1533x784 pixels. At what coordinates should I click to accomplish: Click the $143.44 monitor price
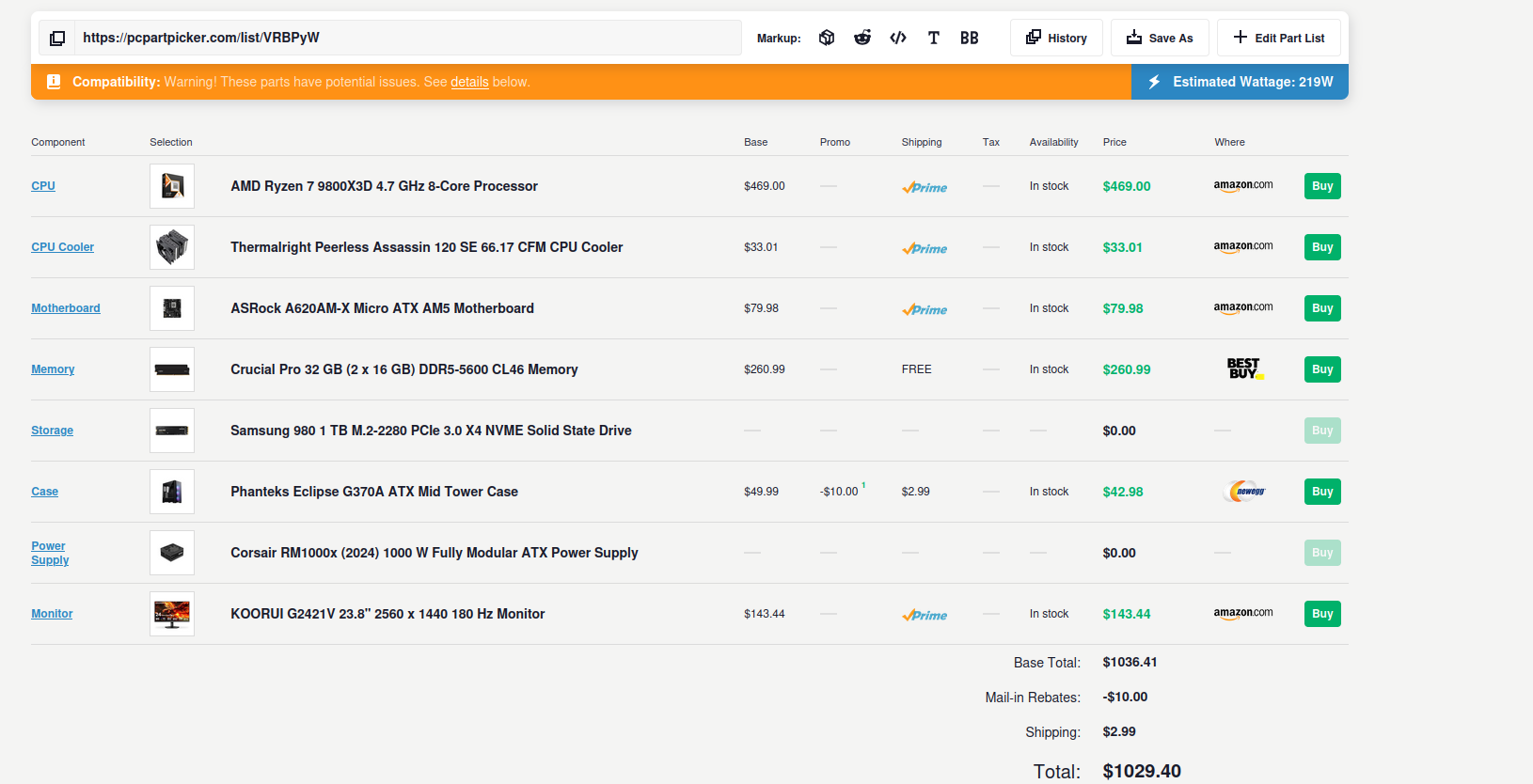click(1127, 614)
